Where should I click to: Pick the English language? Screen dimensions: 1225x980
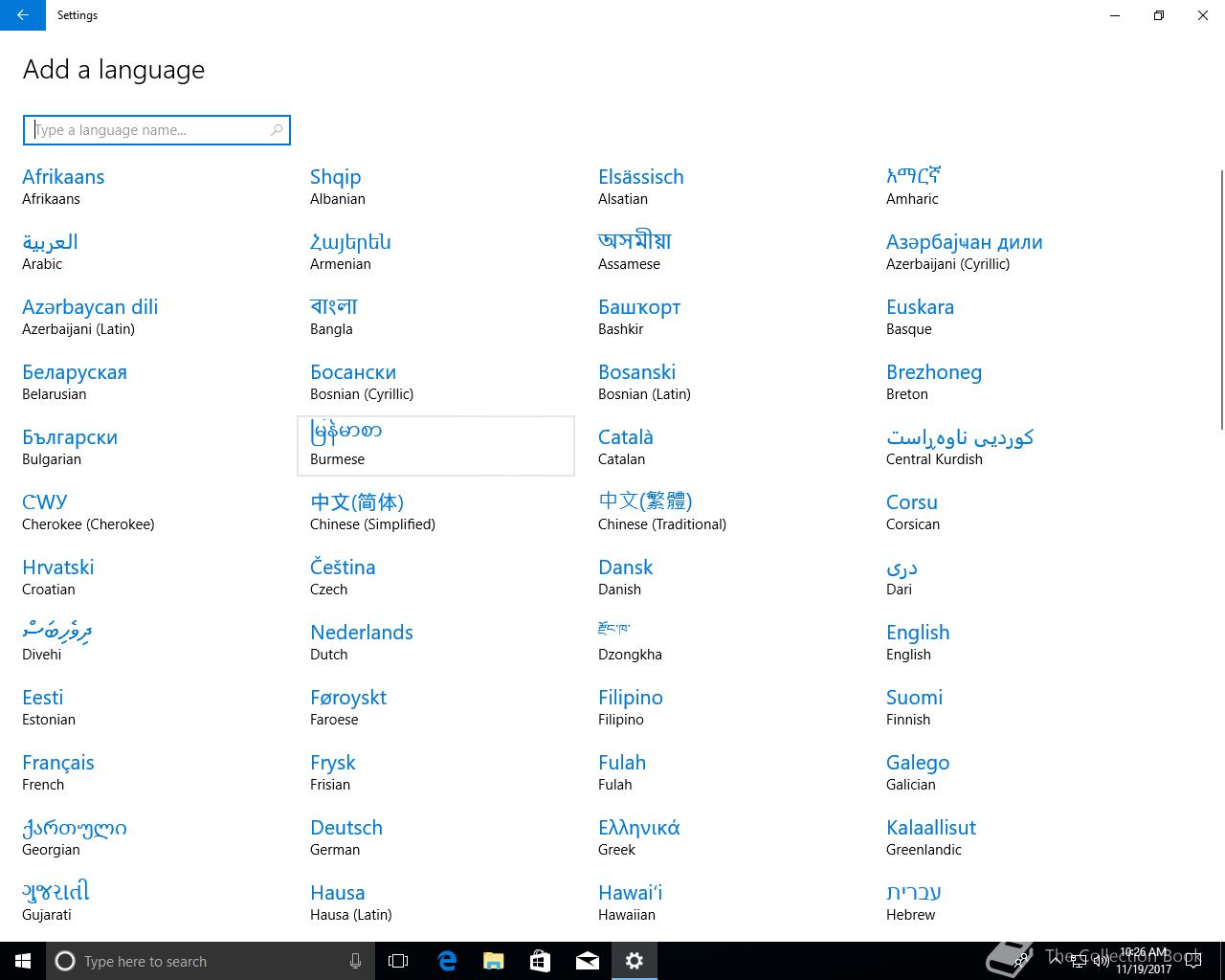point(1012,642)
